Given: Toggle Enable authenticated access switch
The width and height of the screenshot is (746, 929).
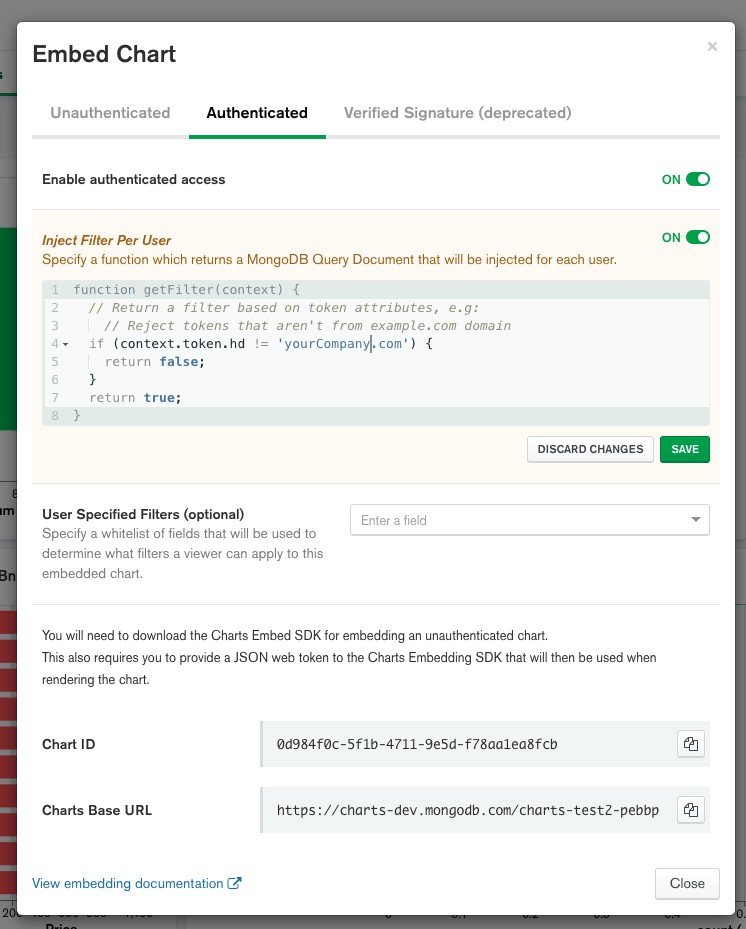Looking at the screenshot, I should click(697, 179).
